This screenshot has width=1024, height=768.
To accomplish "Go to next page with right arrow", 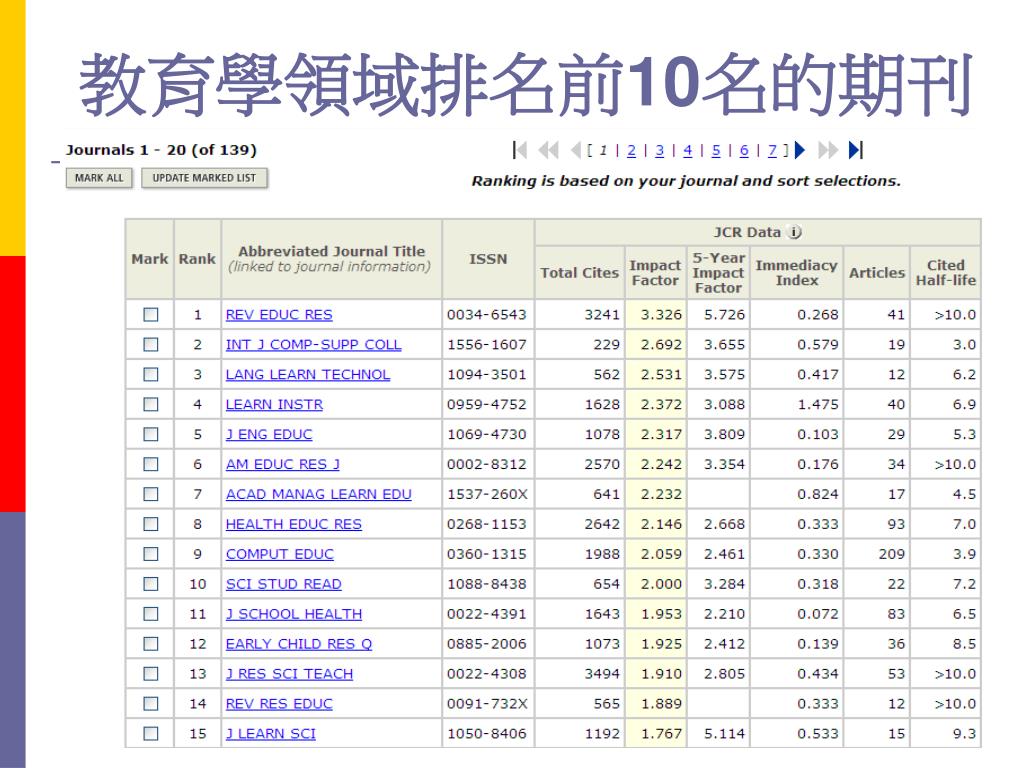I will pos(800,150).
